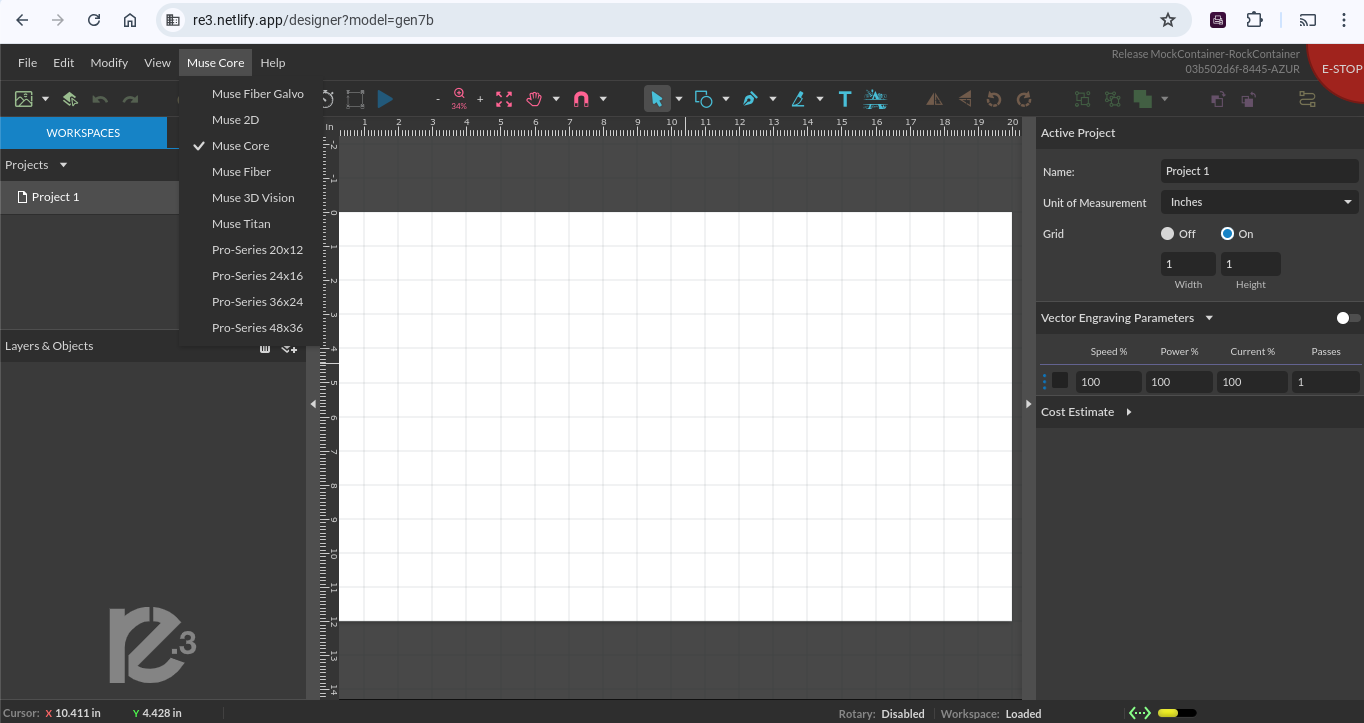
Task: Click the zoom in plus button
Action: pyautogui.click(x=480, y=99)
